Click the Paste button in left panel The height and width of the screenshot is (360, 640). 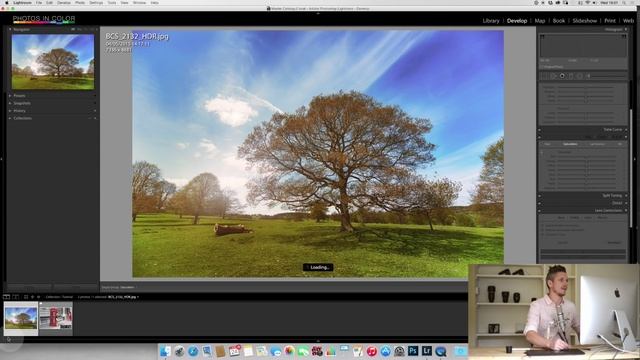[76, 287]
